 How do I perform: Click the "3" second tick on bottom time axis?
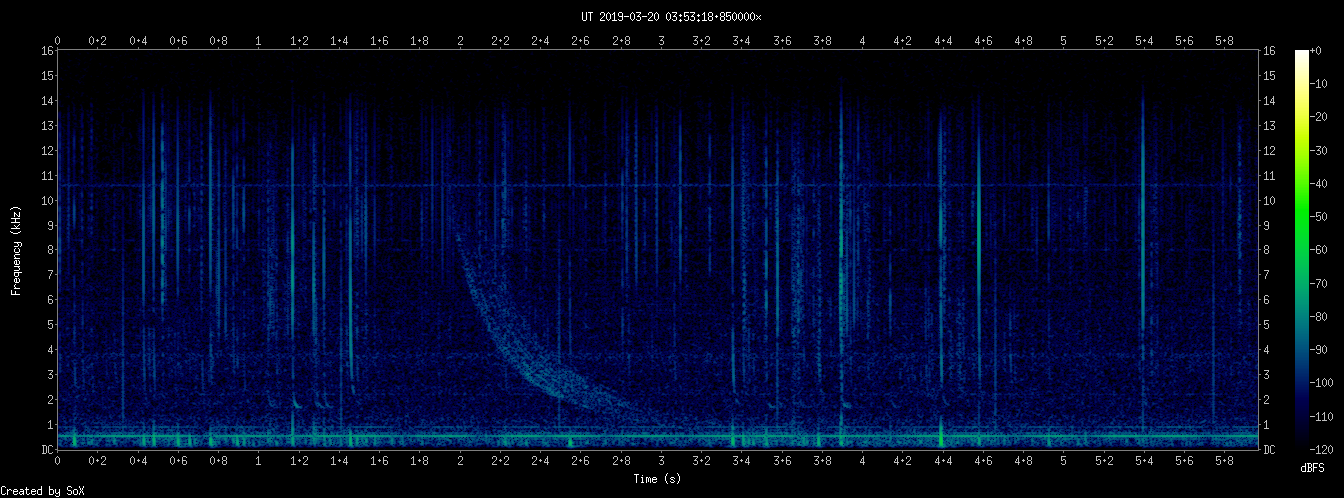(x=661, y=462)
